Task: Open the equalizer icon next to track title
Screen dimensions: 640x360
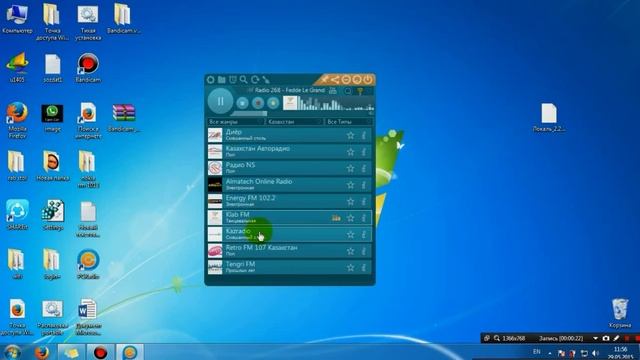Action: pyautogui.click(x=333, y=91)
